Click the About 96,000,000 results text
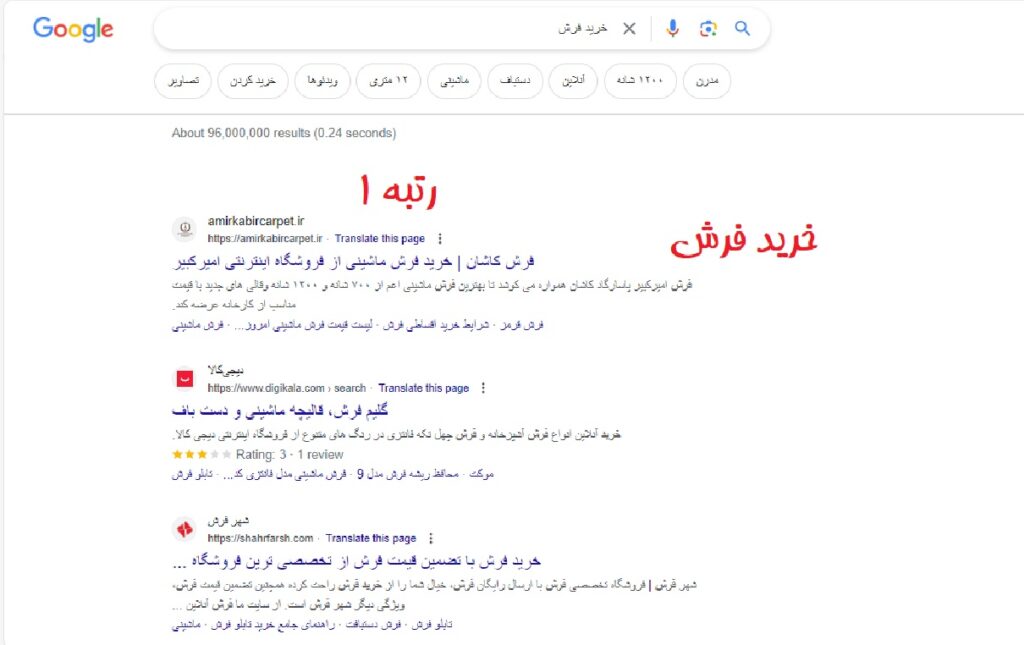1024x645 pixels. click(x=283, y=133)
